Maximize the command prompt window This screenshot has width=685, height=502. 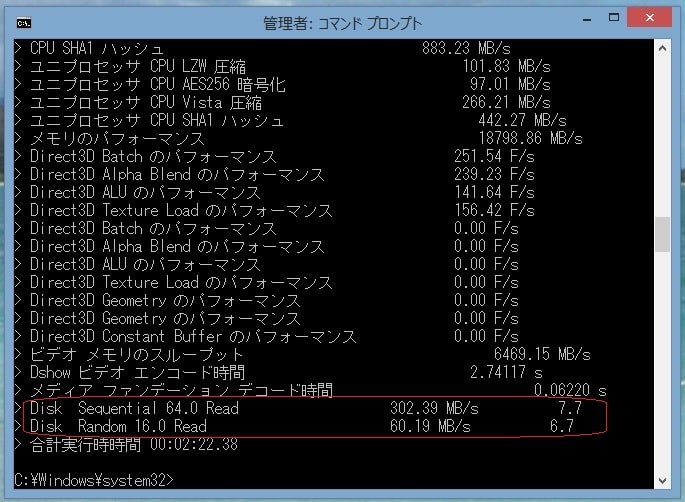614,18
